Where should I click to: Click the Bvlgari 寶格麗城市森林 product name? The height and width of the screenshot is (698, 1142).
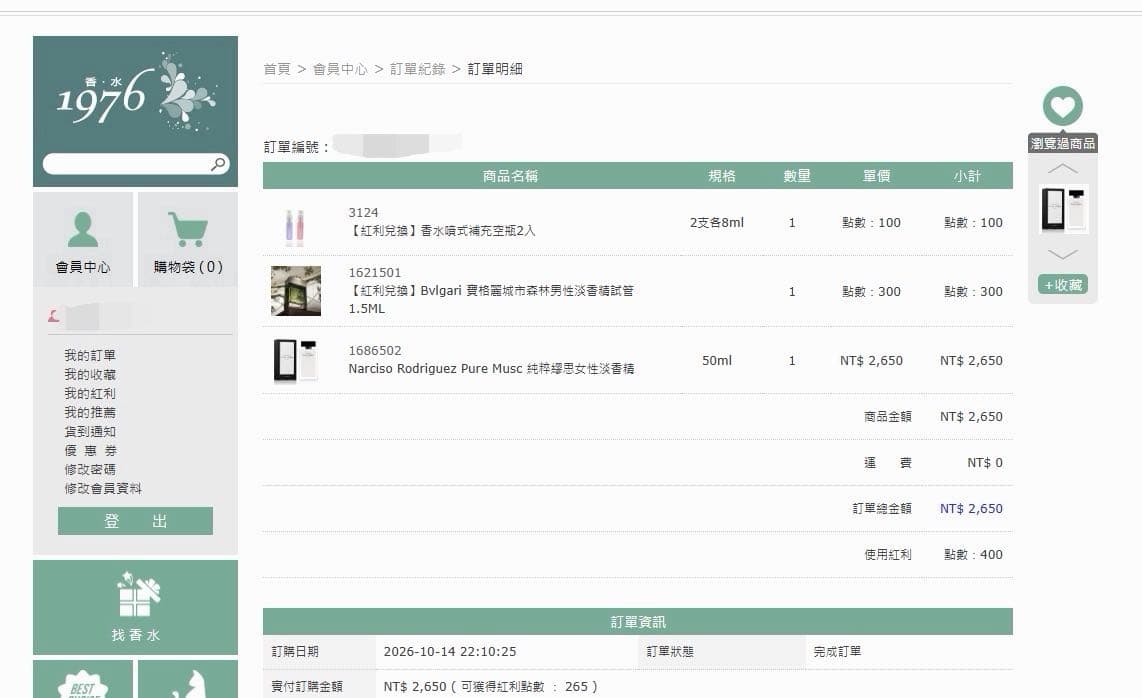(491, 299)
